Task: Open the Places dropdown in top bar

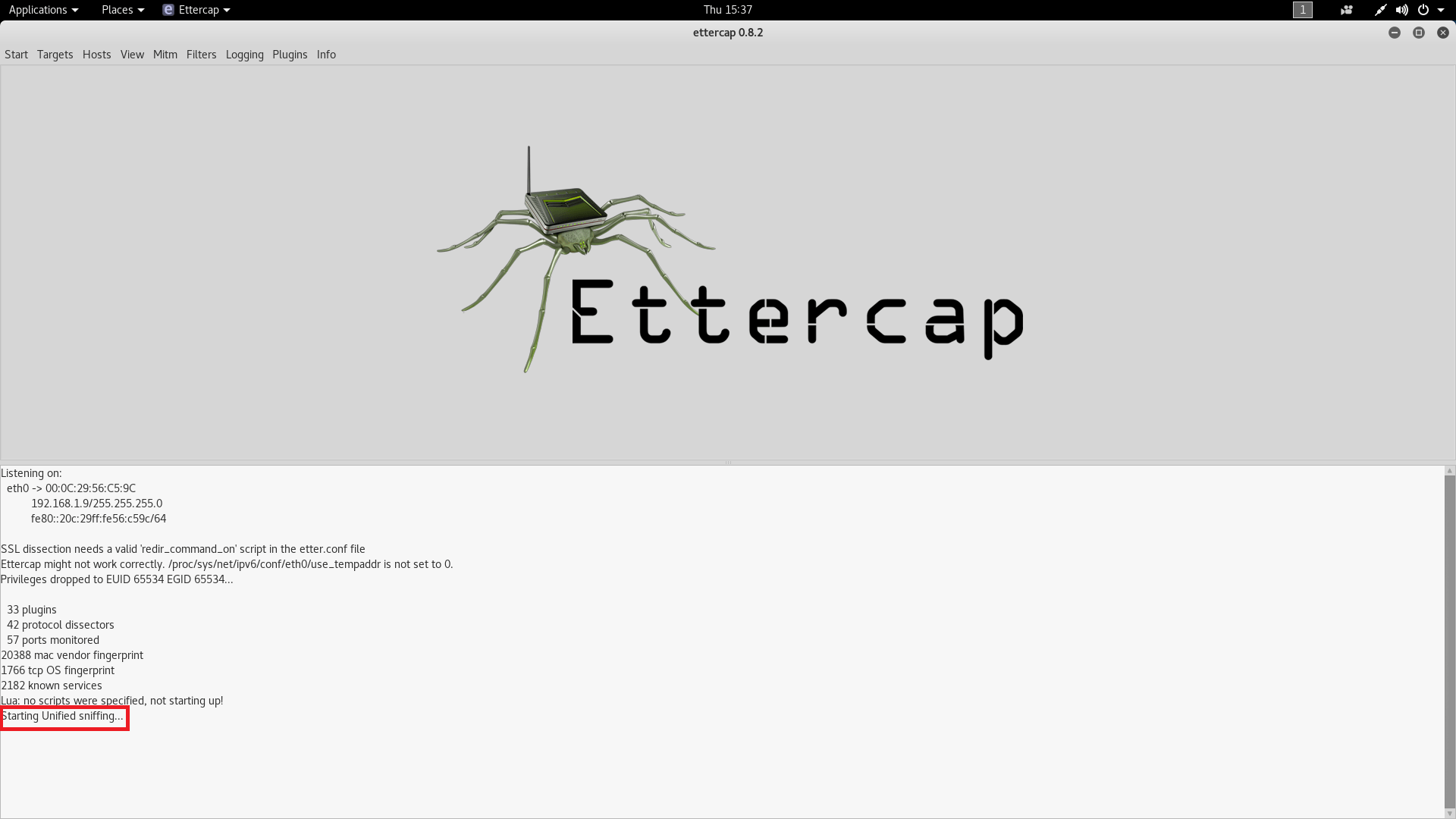Action: click(x=123, y=10)
